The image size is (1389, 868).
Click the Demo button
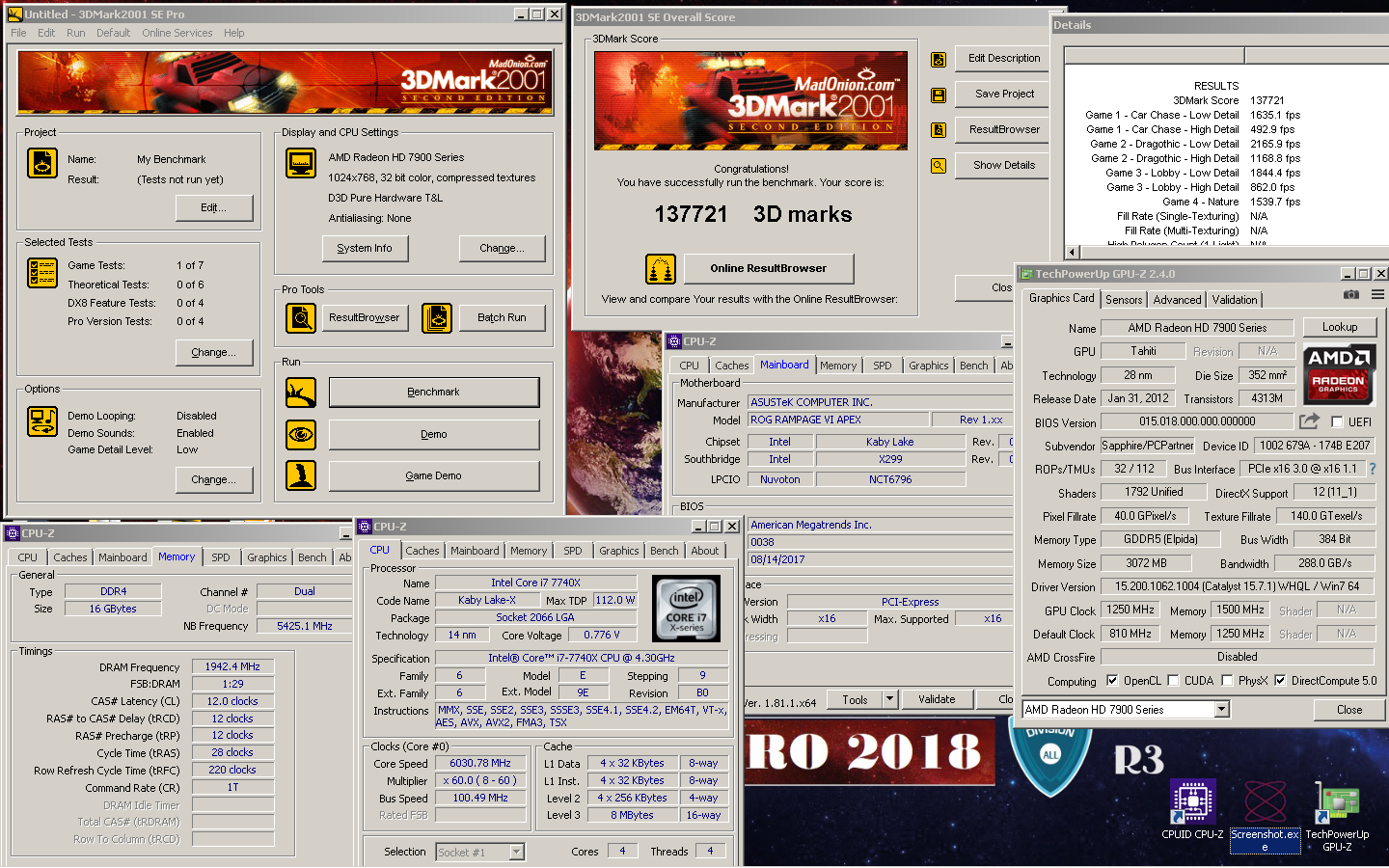click(434, 435)
